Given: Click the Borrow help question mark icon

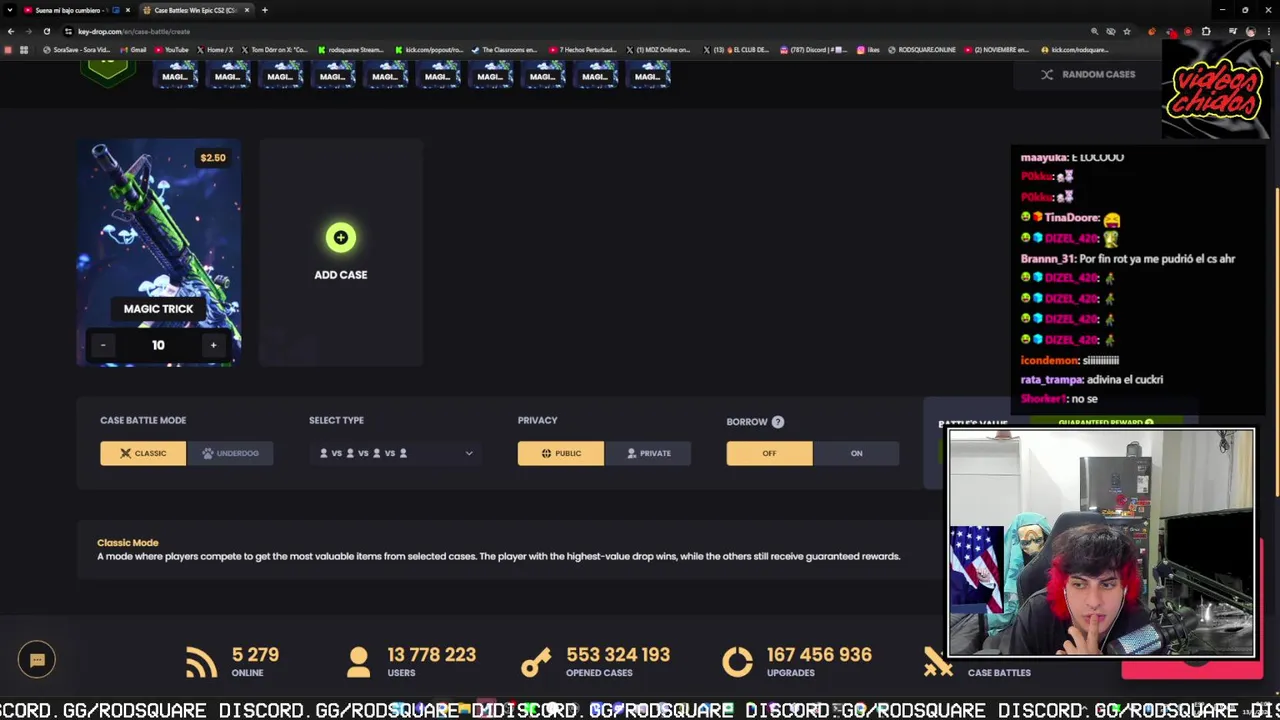Looking at the screenshot, I should 778,422.
